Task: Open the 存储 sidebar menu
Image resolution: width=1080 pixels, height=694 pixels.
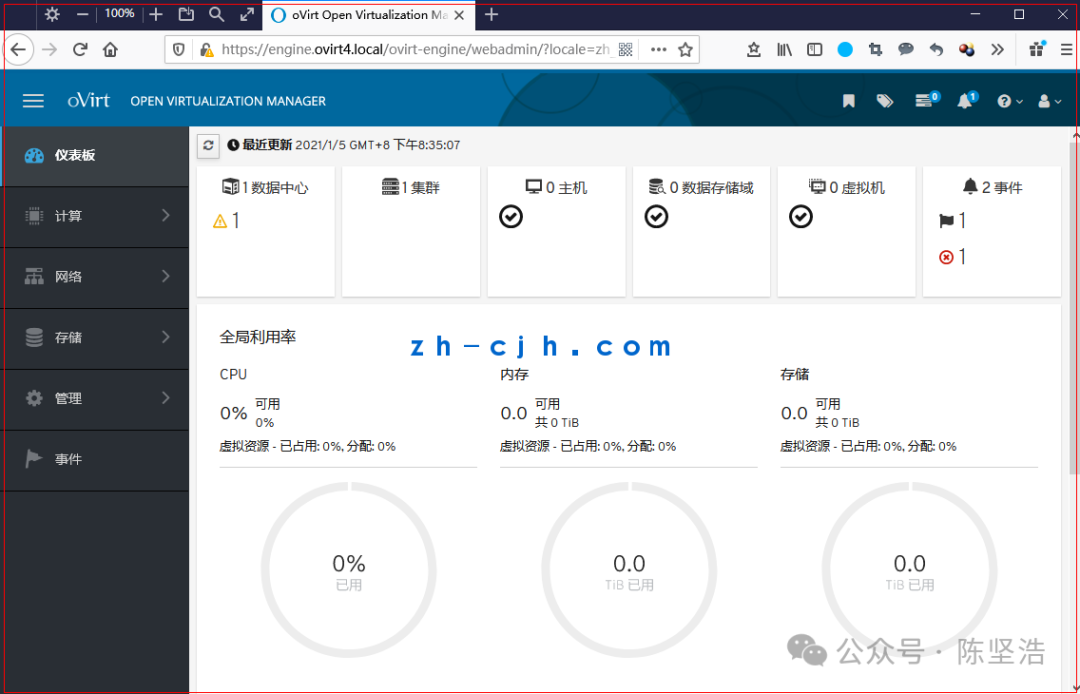Action: pos(94,337)
